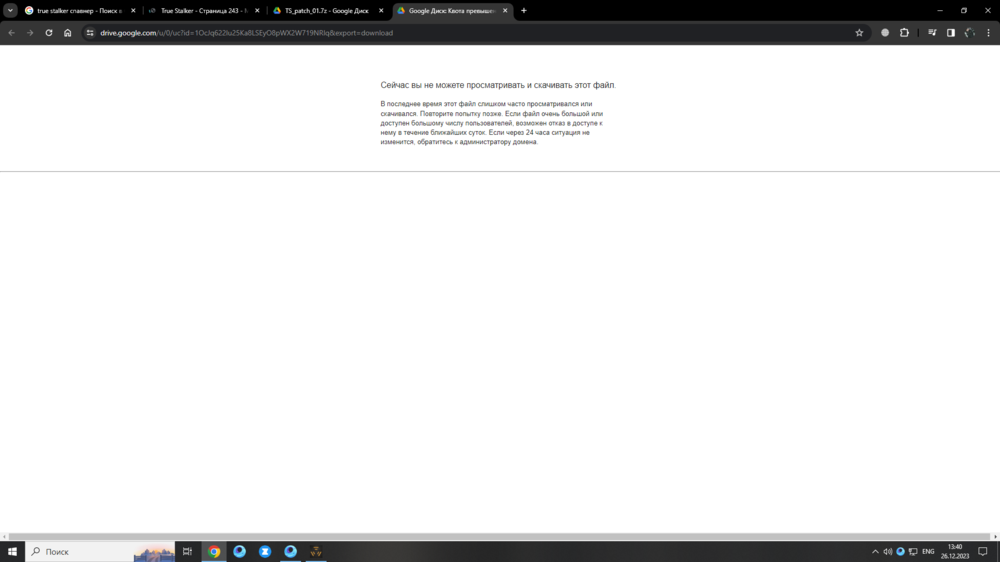1000x562 pixels.
Task: Toggle the browser side panel
Action: tap(951, 33)
